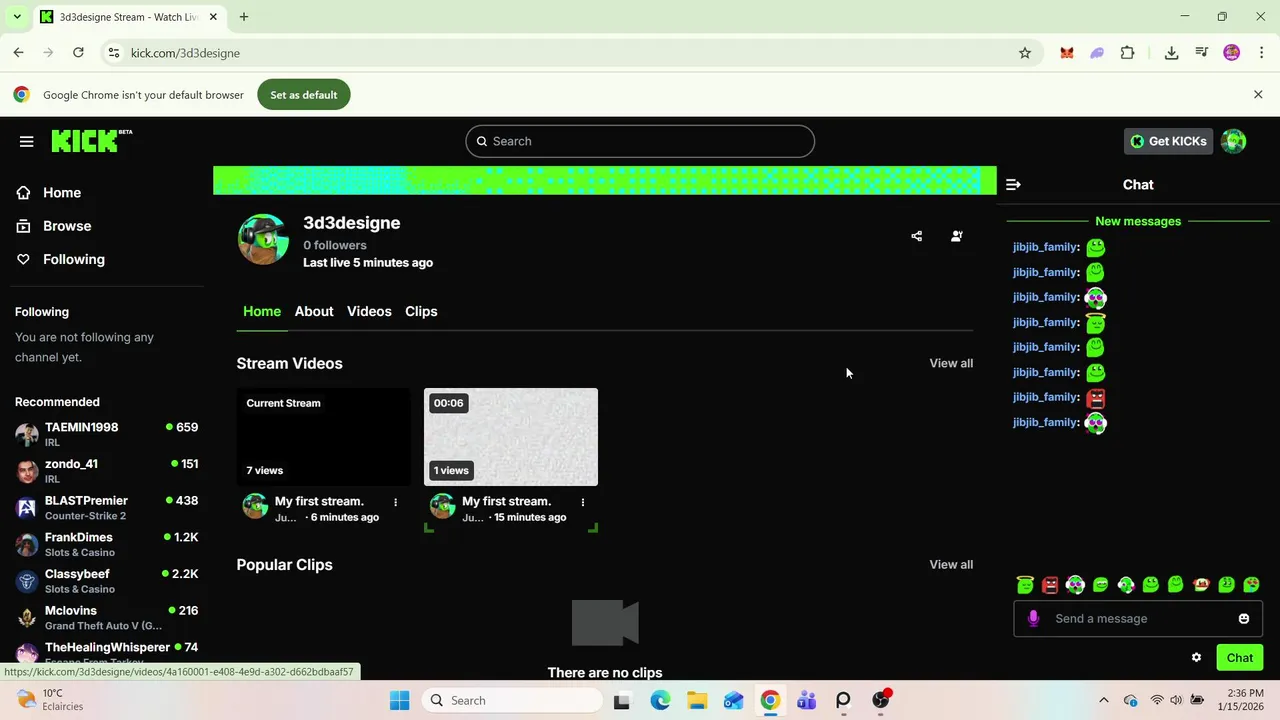Click the New messages indicator

click(x=1138, y=221)
